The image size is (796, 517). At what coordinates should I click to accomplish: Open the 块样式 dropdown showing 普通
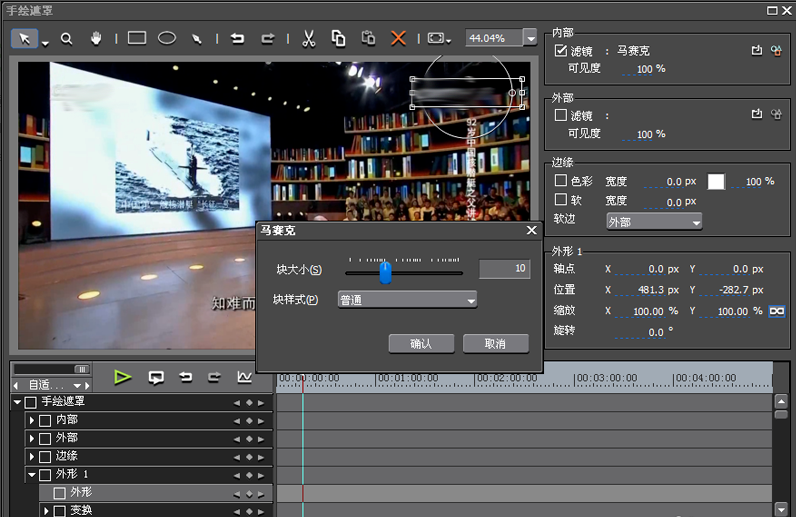click(406, 300)
